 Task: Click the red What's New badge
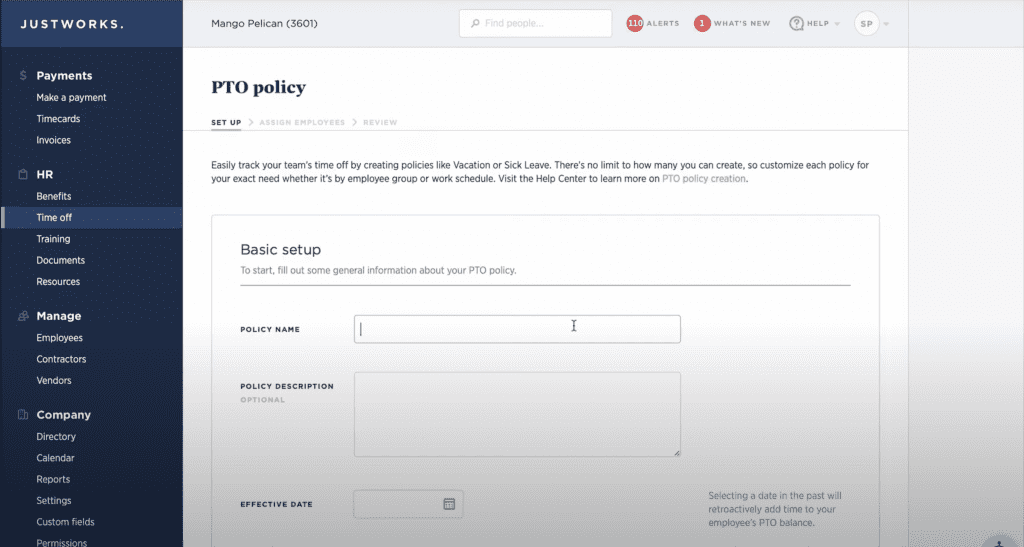coord(702,23)
